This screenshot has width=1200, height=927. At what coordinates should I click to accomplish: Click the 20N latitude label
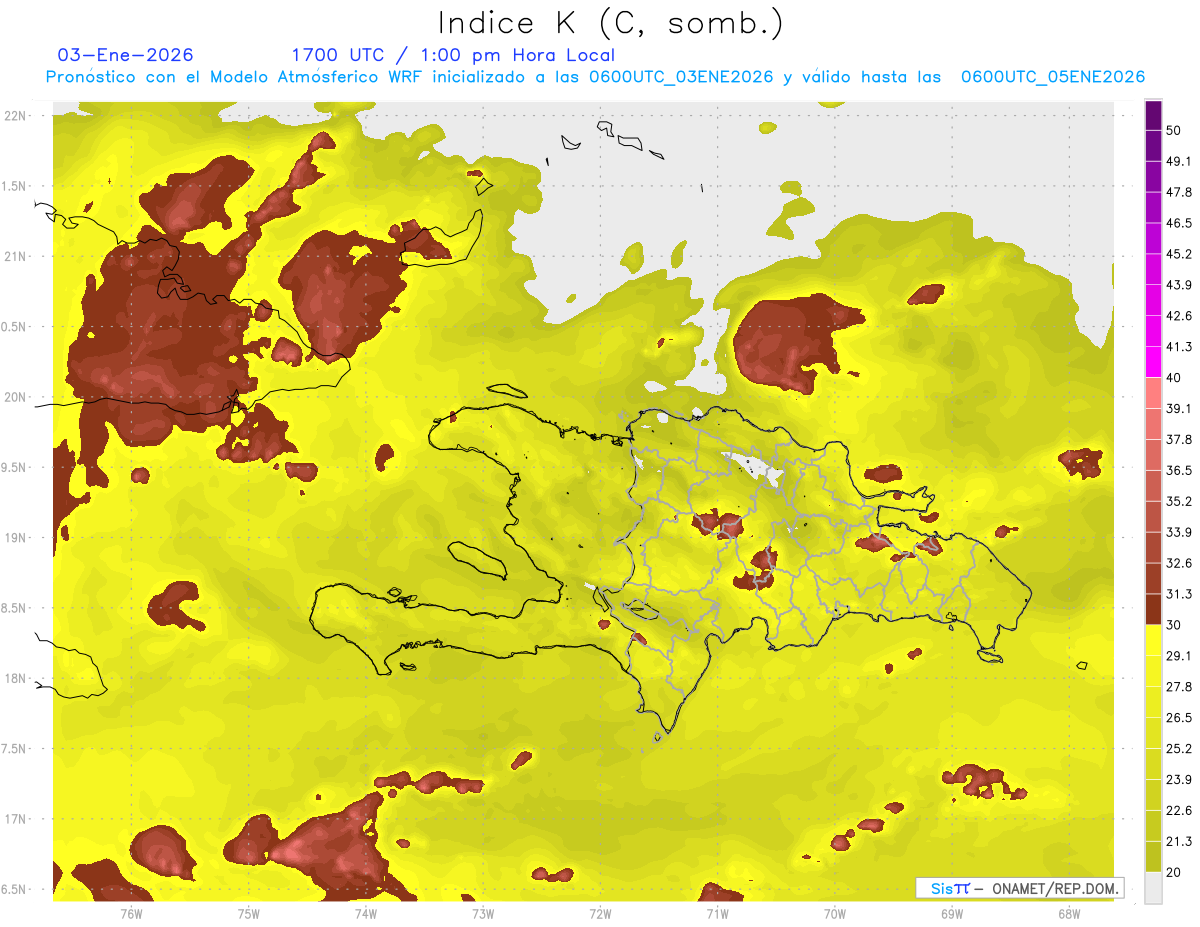coord(15,397)
